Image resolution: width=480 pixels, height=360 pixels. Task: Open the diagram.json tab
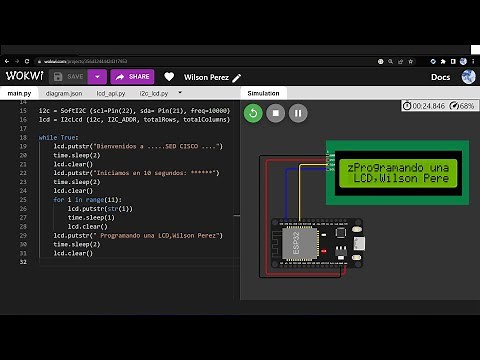[64, 94]
